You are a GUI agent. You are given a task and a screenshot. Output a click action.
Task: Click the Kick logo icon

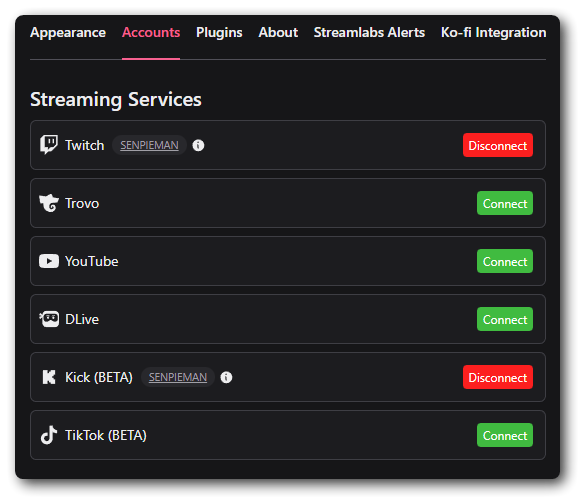pyautogui.click(x=49, y=377)
